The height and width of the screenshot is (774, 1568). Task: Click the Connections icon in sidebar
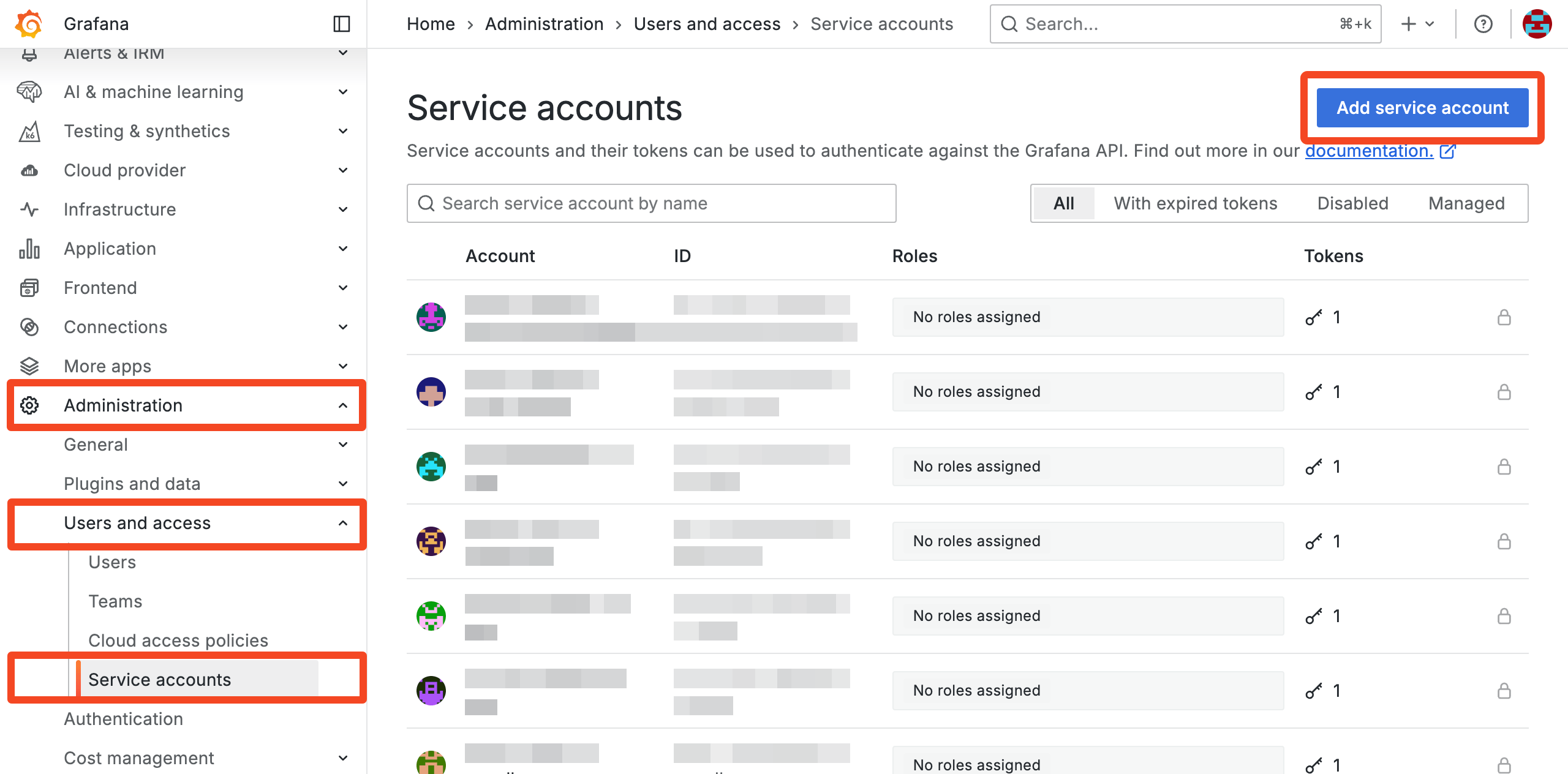[29, 327]
